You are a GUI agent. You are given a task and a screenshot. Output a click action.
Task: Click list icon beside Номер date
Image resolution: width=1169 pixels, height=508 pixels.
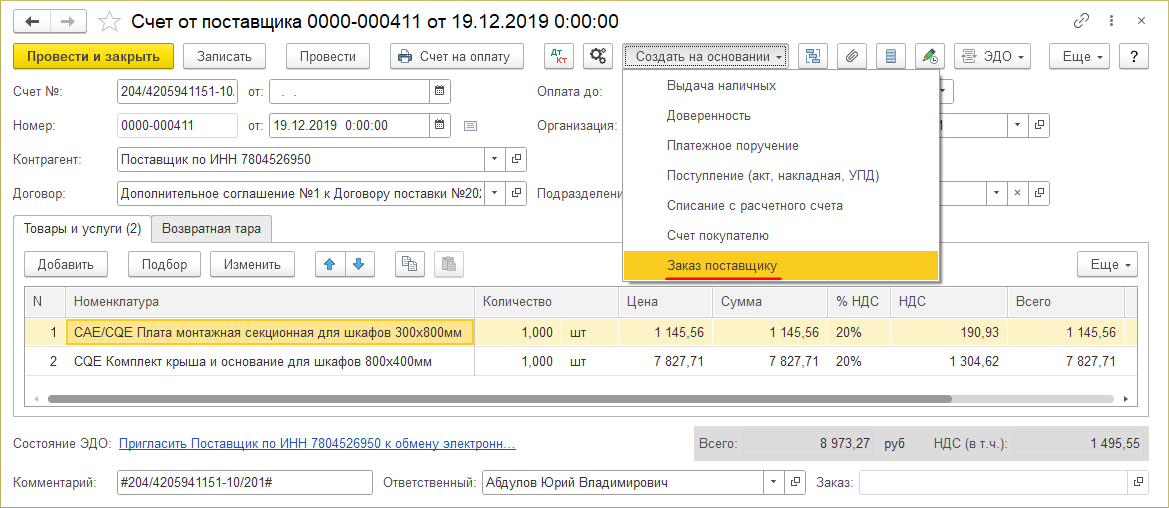tap(470, 125)
